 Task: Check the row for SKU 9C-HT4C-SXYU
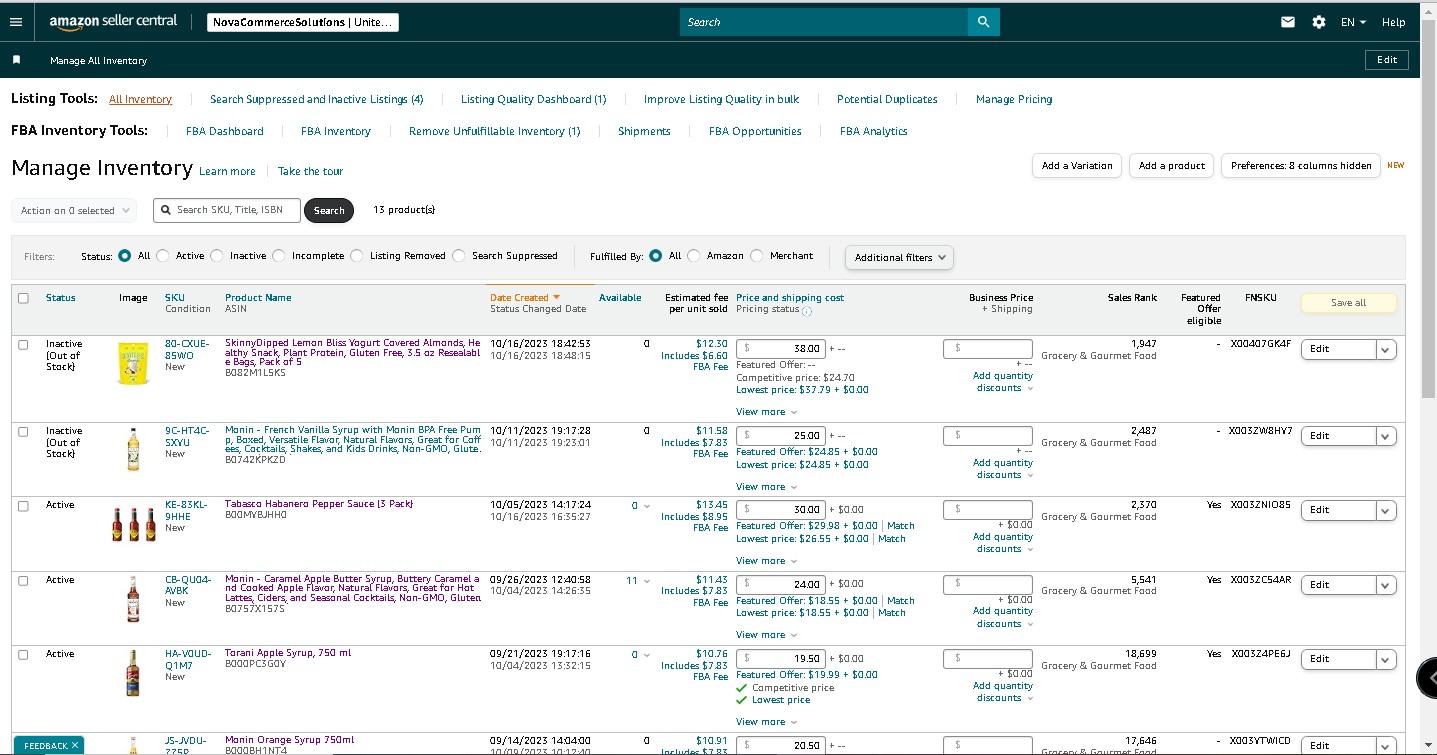tap(23, 431)
